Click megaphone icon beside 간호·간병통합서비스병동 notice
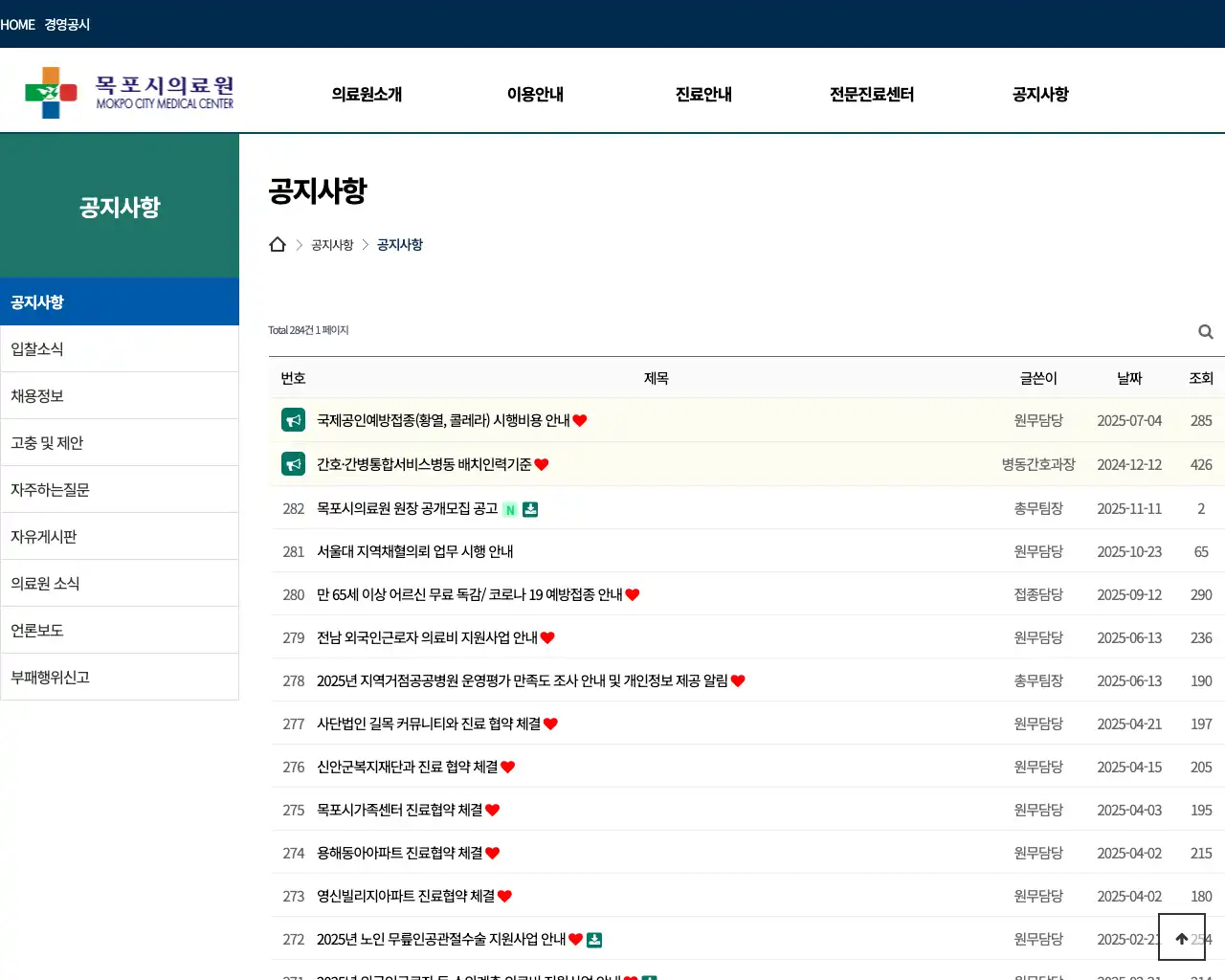 [x=293, y=464]
